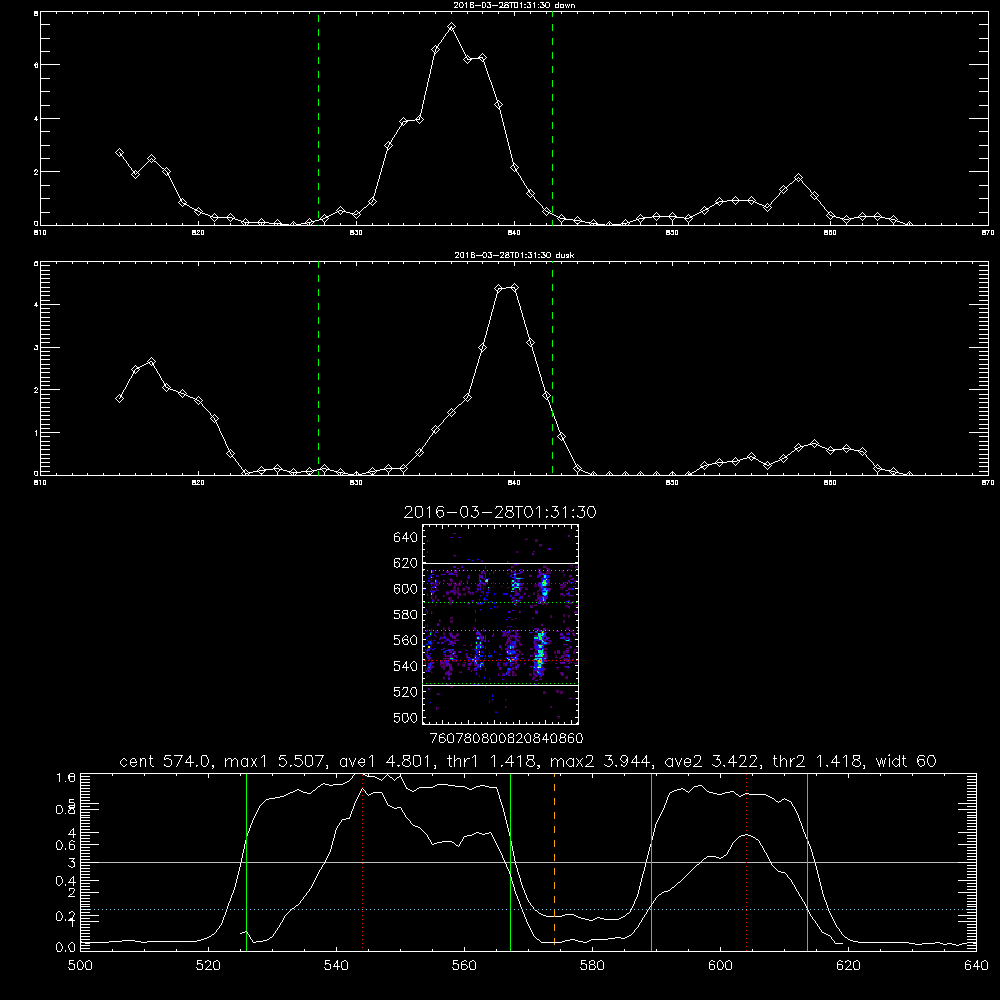The image size is (1000, 1000).
Task: Click the 580 label on heatmap y-axis
Action: [x=405, y=615]
